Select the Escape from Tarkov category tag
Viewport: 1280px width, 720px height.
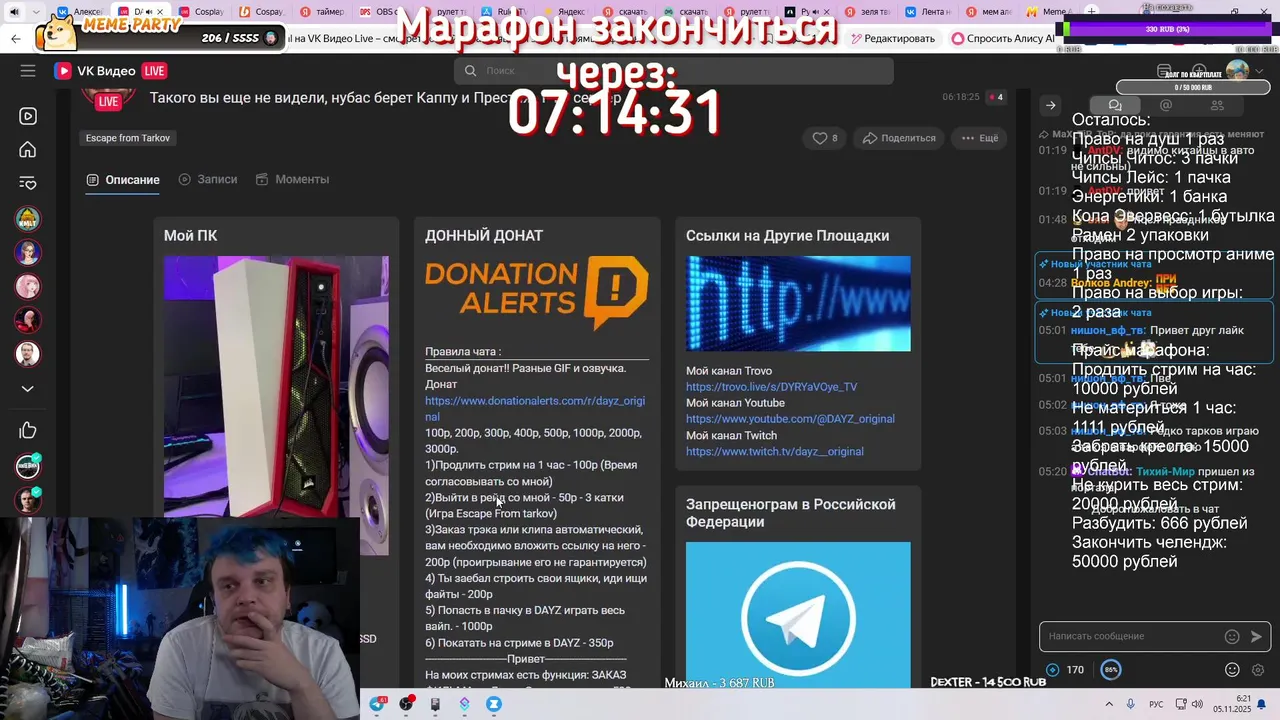(128, 138)
